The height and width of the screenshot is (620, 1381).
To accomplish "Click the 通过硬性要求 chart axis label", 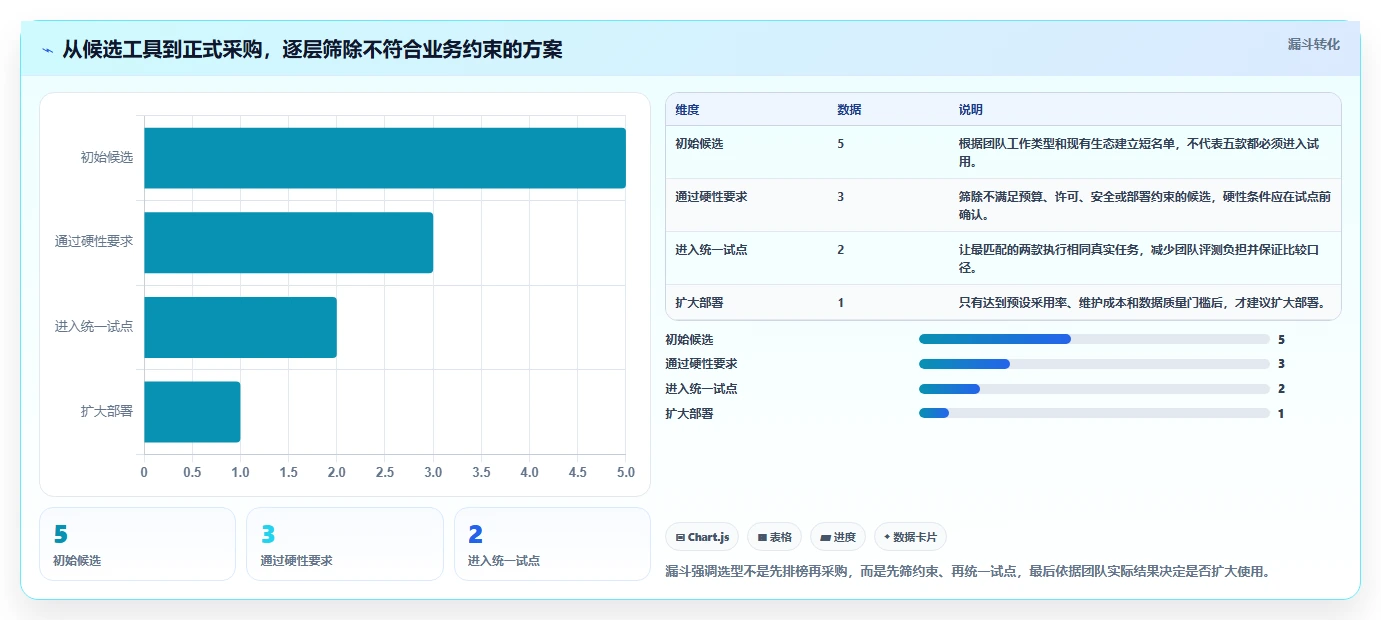I will (94, 242).
